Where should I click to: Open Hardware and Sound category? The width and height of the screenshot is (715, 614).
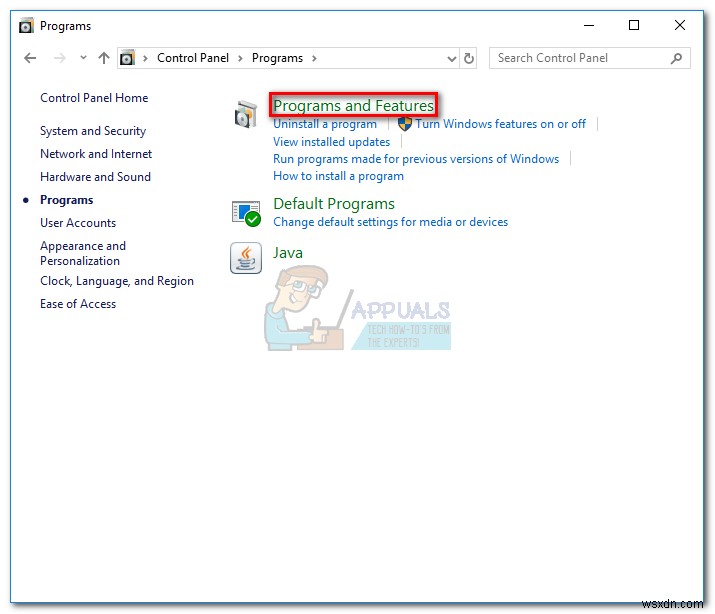[95, 176]
